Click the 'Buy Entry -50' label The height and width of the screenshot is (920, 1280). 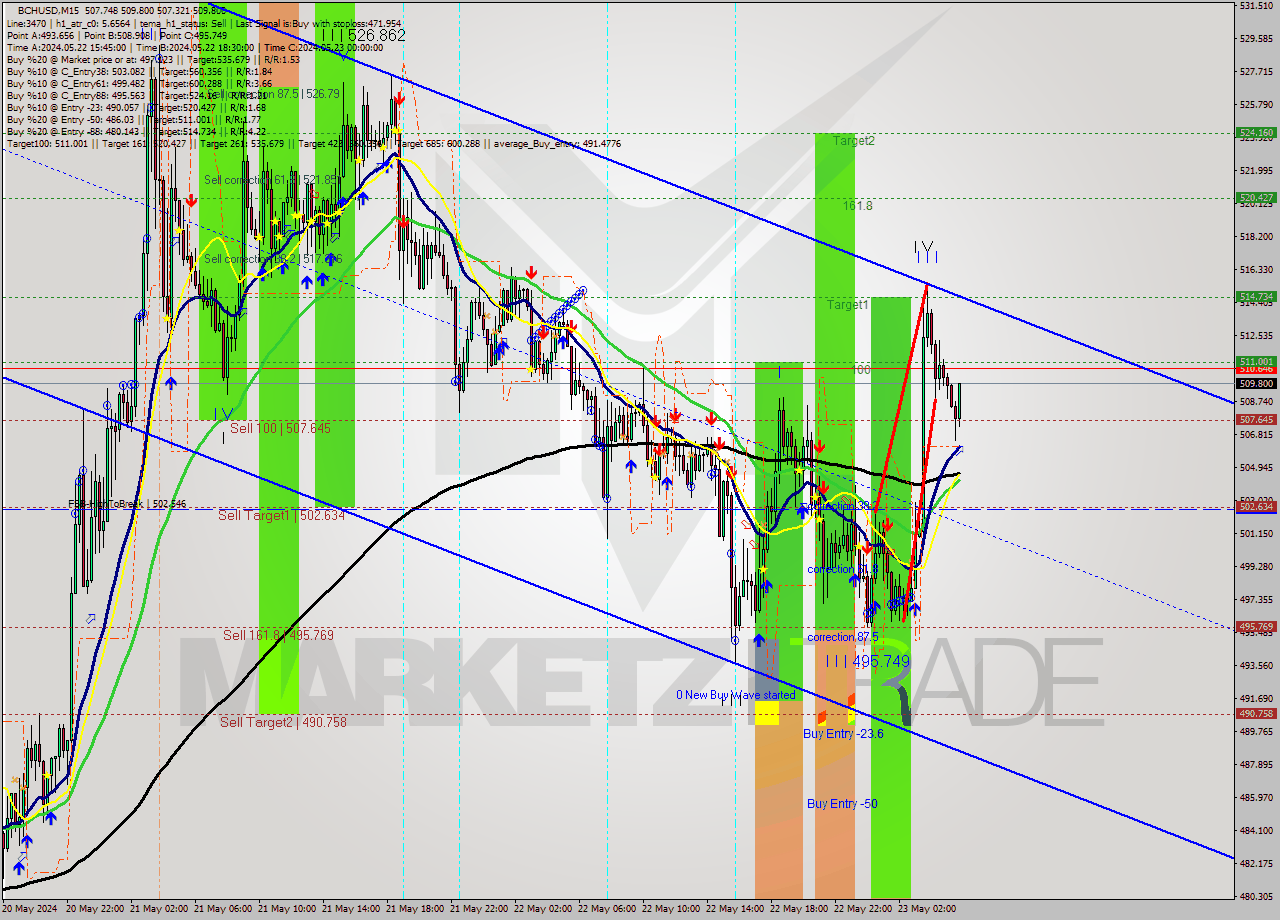[x=842, y=804]
